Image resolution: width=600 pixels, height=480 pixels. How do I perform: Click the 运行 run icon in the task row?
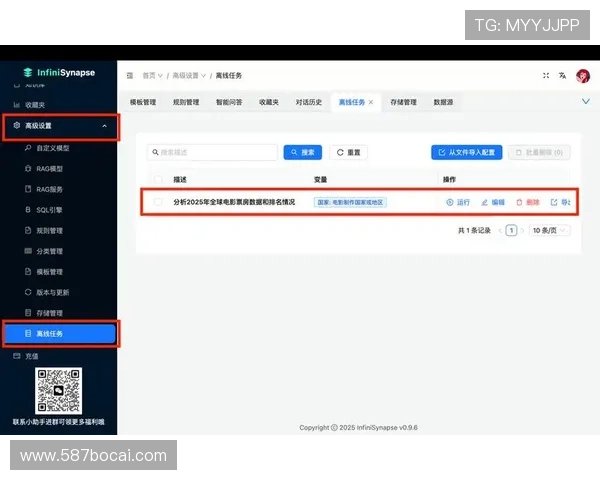(x=450, y=202)
